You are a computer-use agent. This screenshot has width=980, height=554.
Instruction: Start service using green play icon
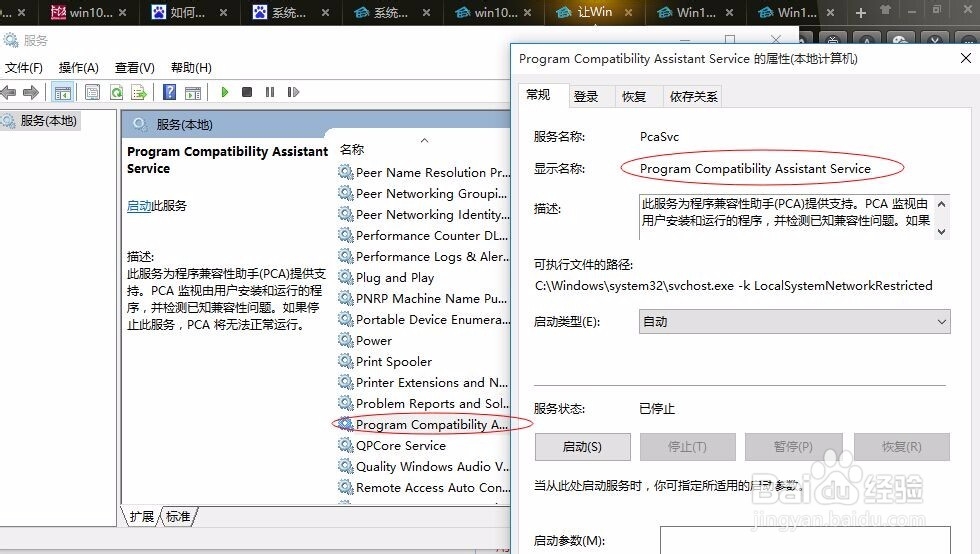(225, 92)
